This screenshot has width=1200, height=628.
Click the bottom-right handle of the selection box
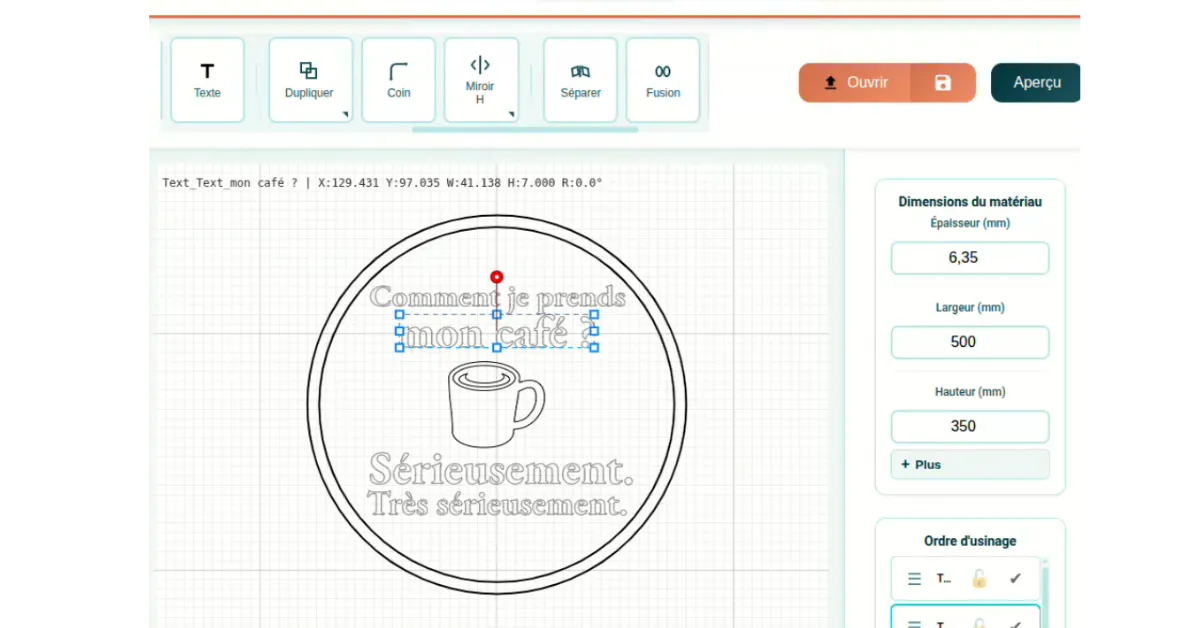point(594,347)
